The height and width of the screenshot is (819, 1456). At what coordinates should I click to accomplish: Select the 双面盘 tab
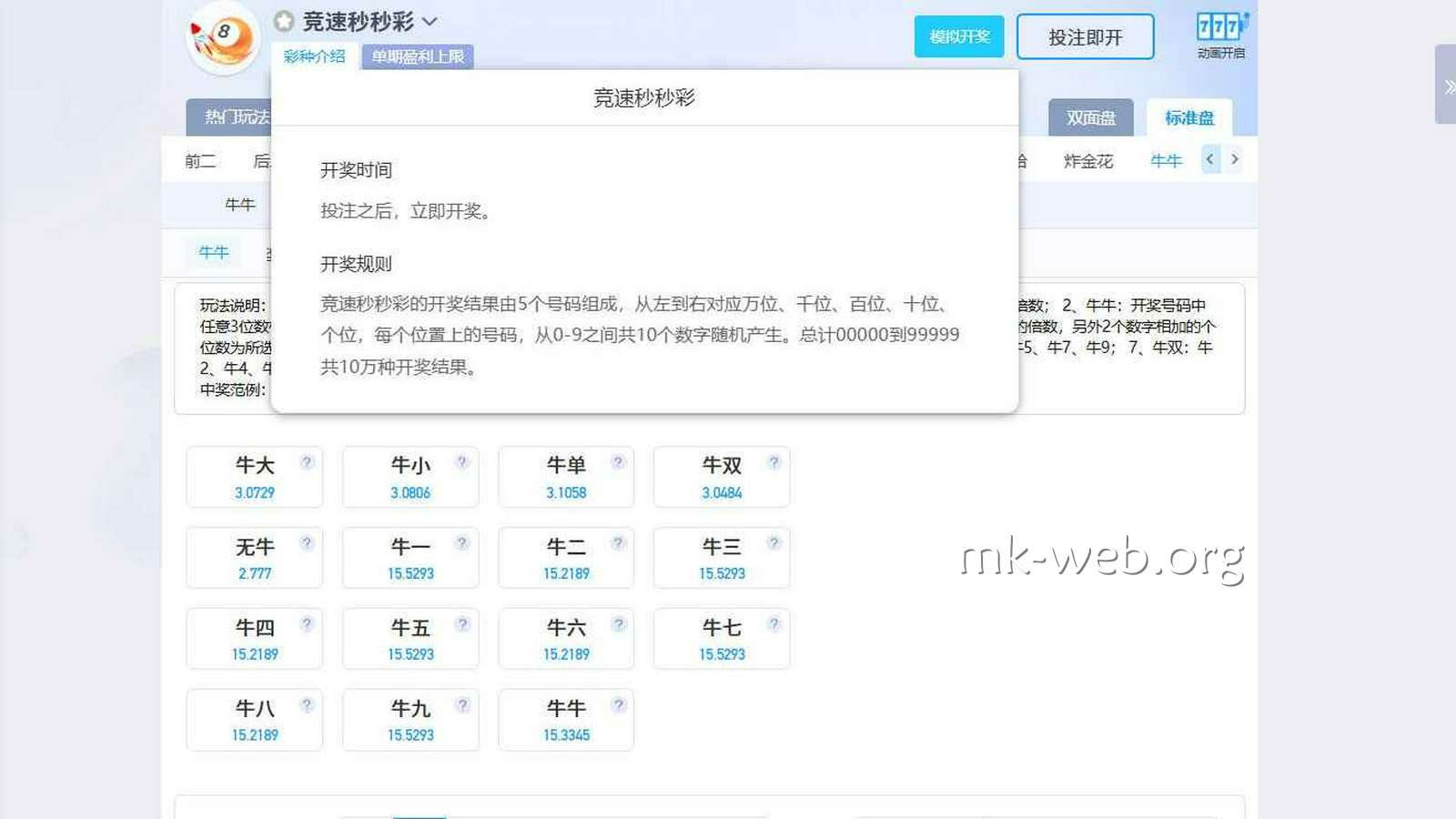click(1091, 117)
